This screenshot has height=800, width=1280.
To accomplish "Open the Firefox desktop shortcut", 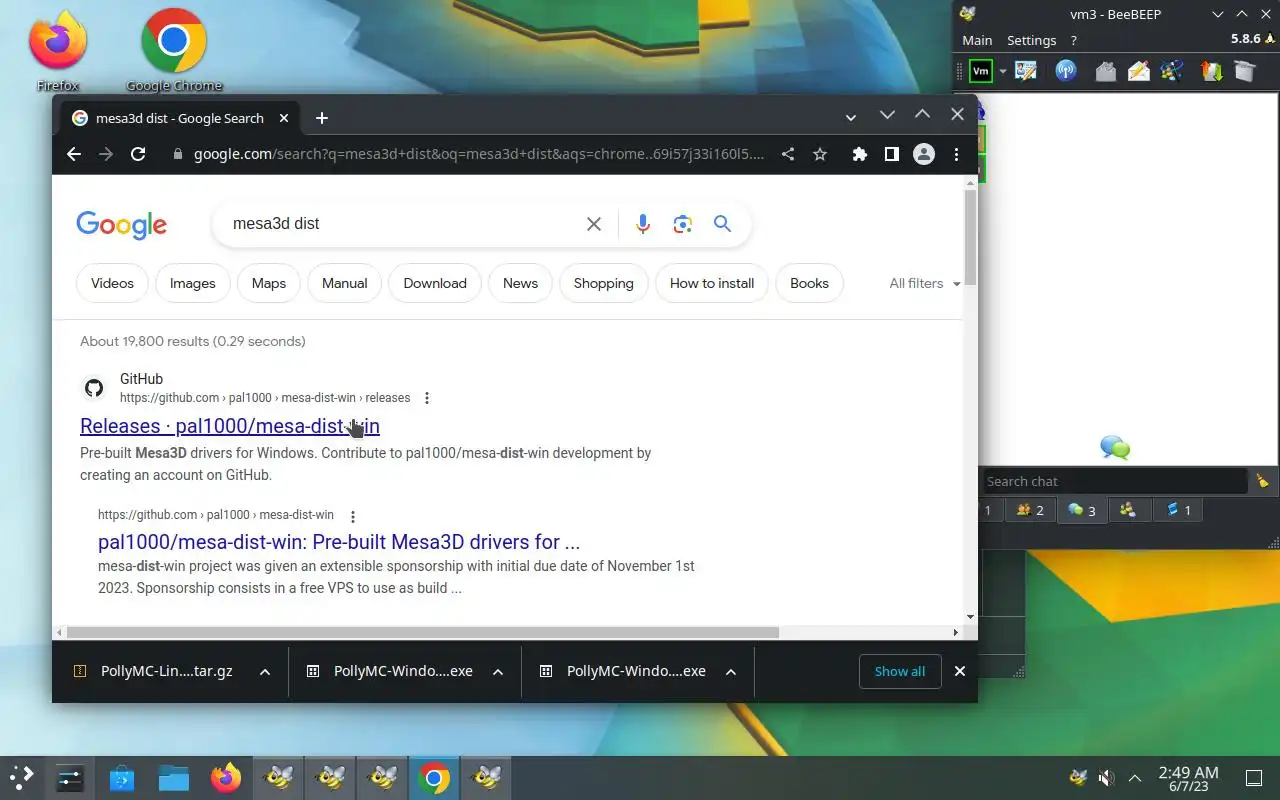I will pos(57,50).
